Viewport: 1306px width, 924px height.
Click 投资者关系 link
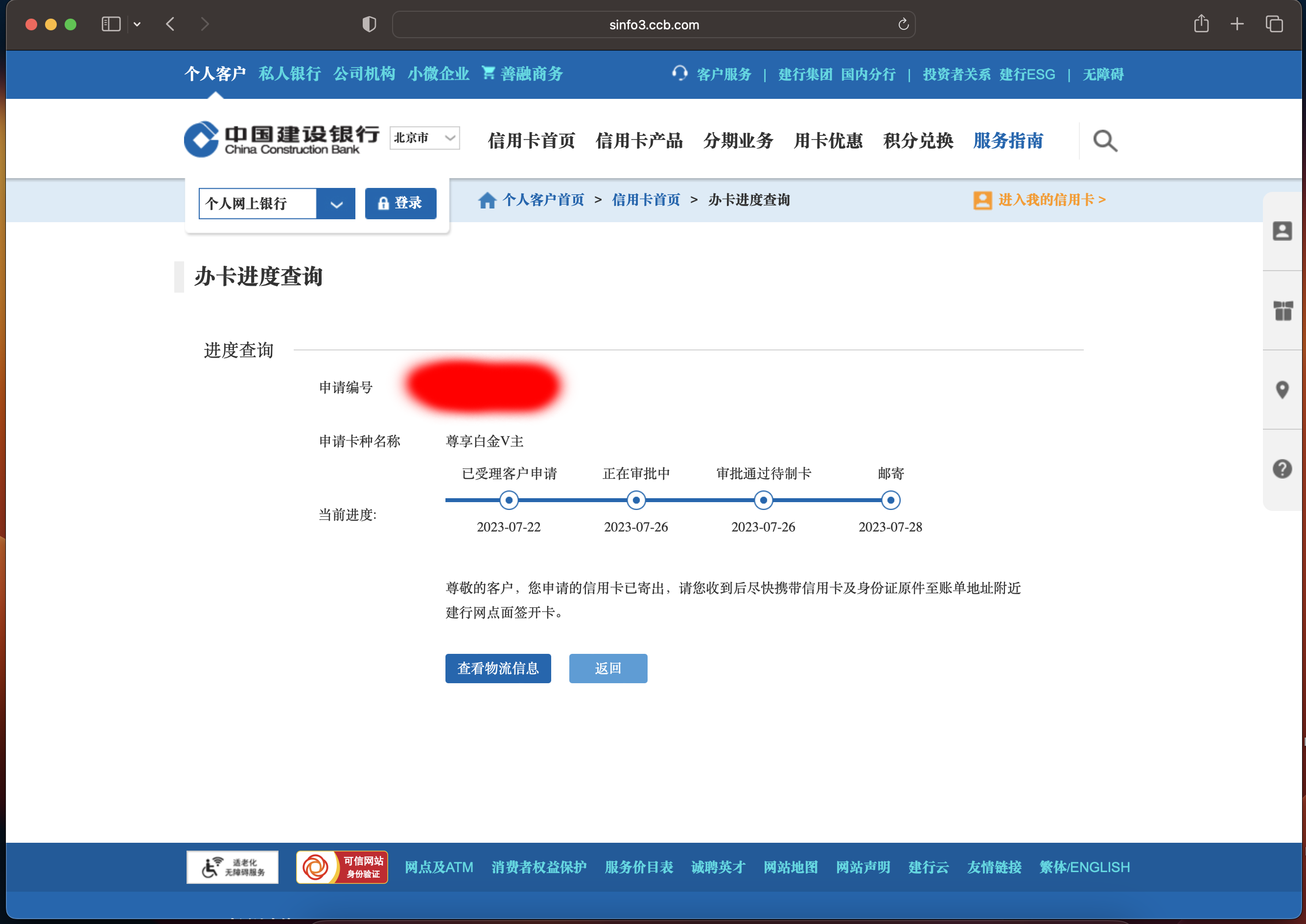click(956, 74)
